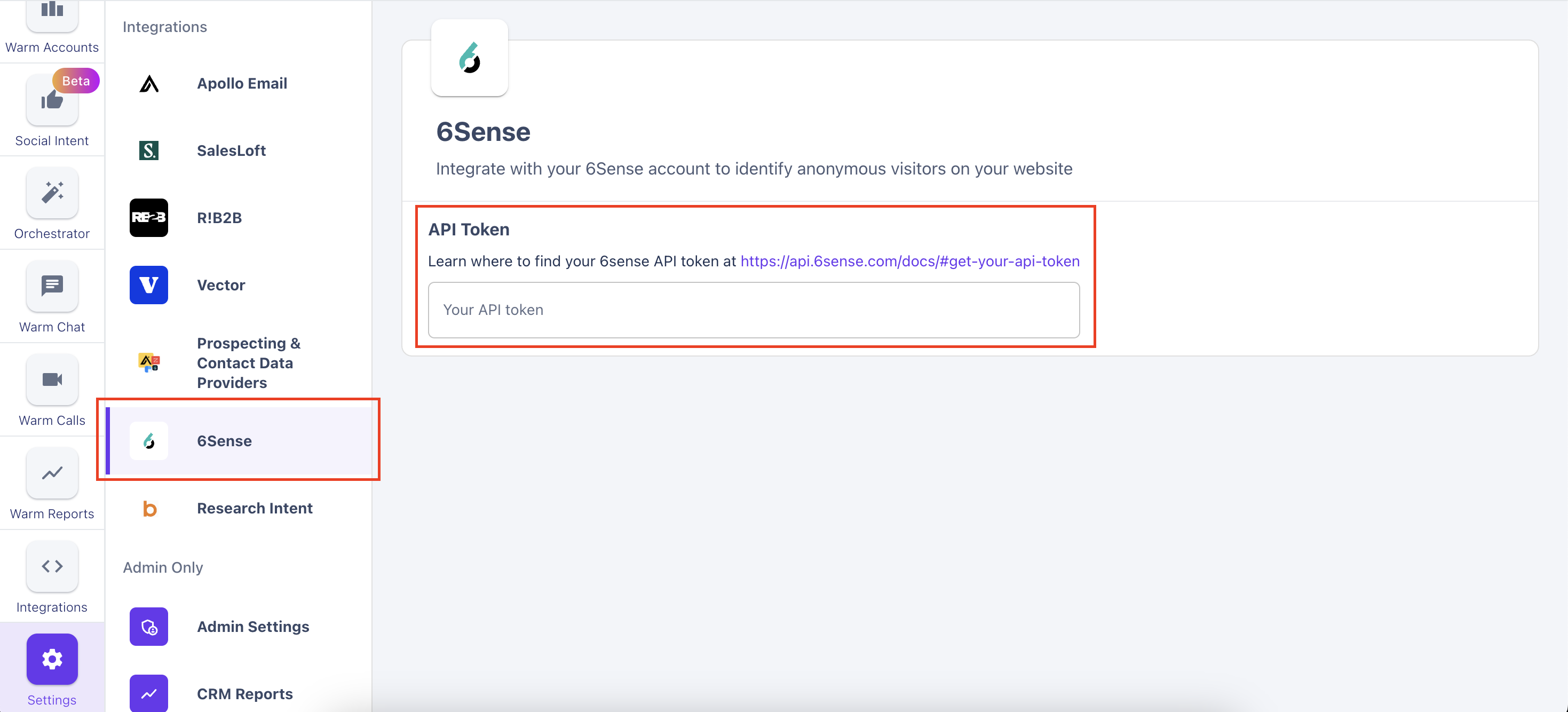Click the Settings gear icon
This screenshot has height=712, width=1568.
click(52, 659)
